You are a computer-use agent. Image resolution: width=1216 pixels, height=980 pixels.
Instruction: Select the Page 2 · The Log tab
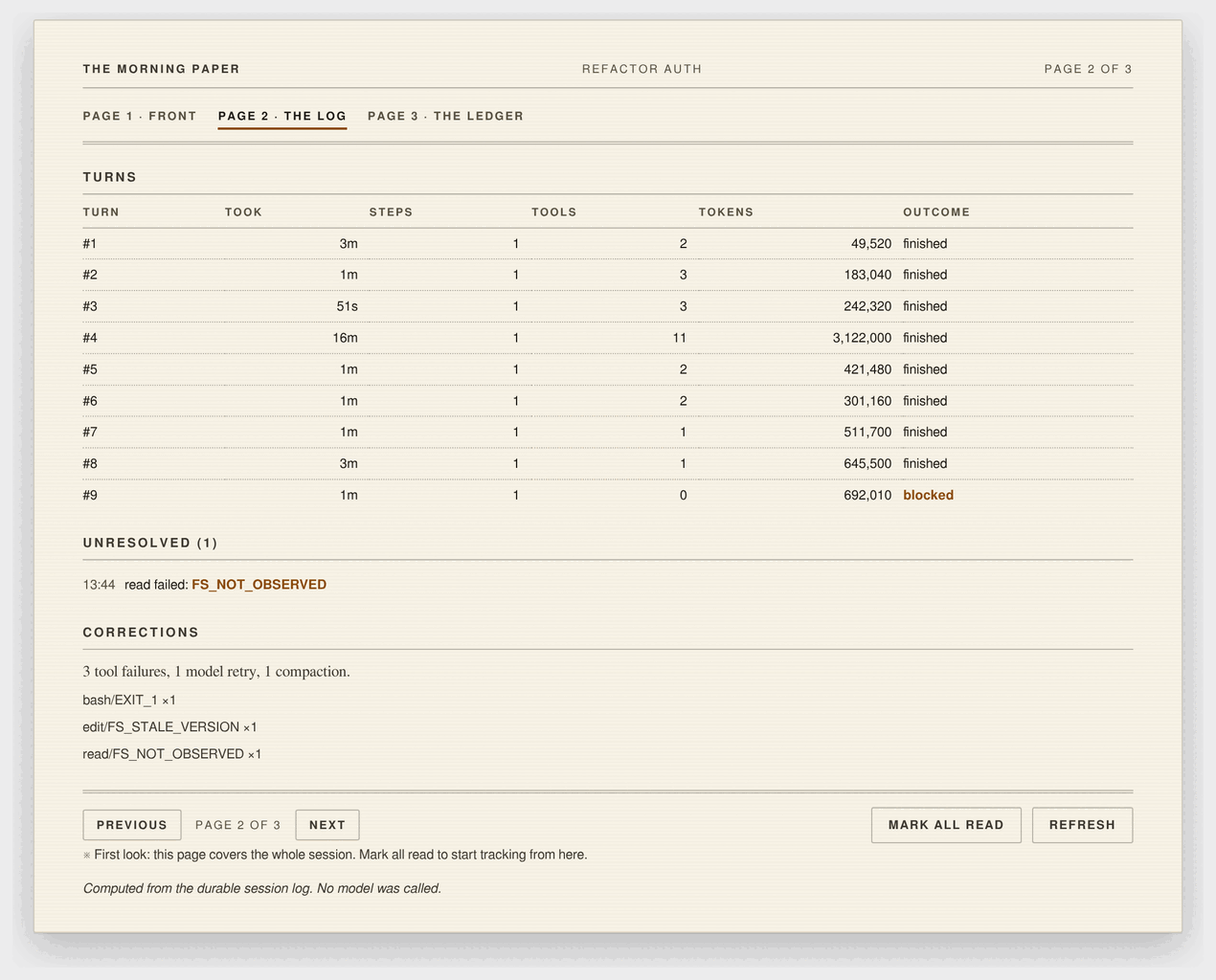[282, 116]
